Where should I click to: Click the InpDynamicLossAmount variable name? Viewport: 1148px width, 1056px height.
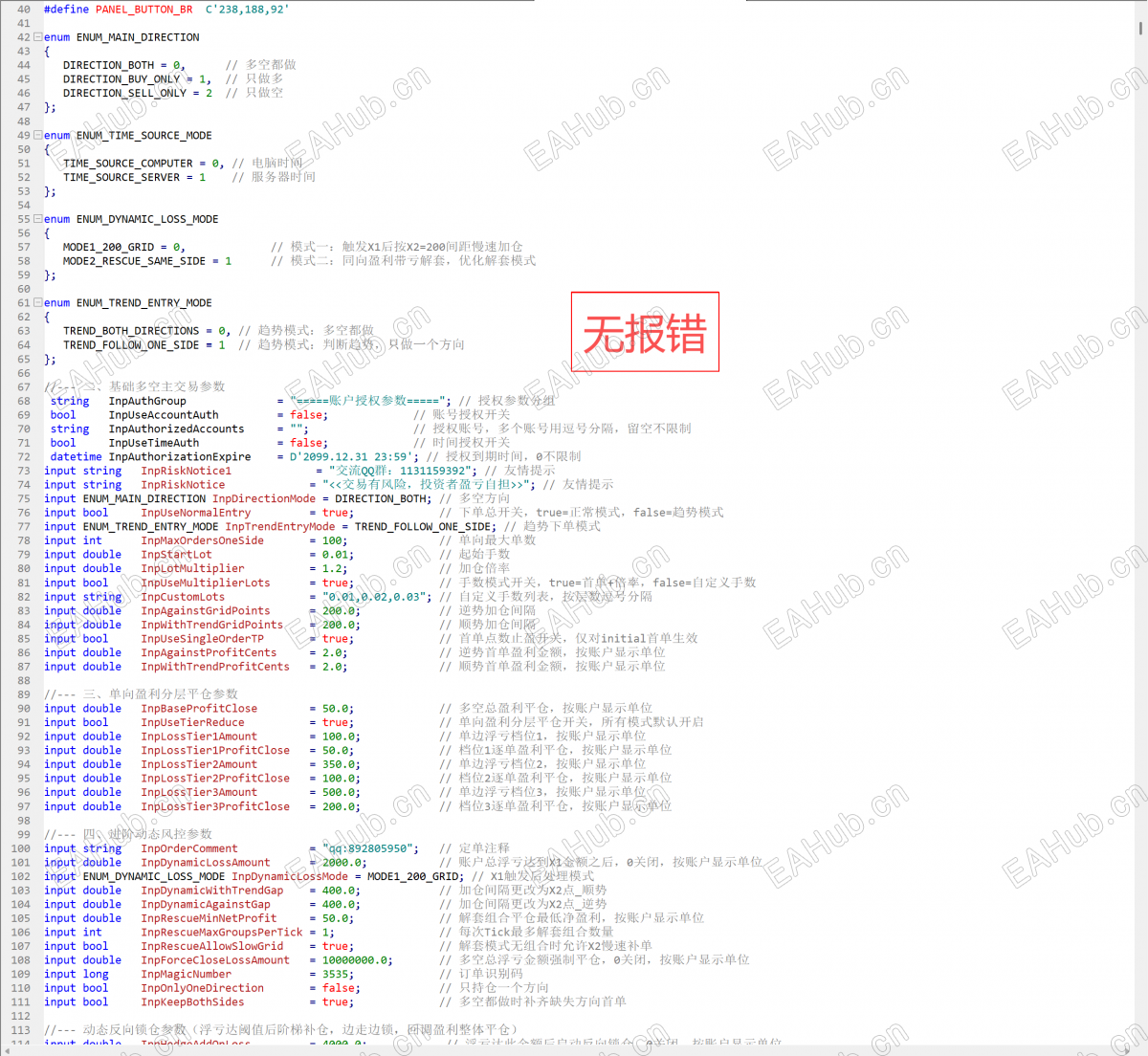click(x=206, y=863)
